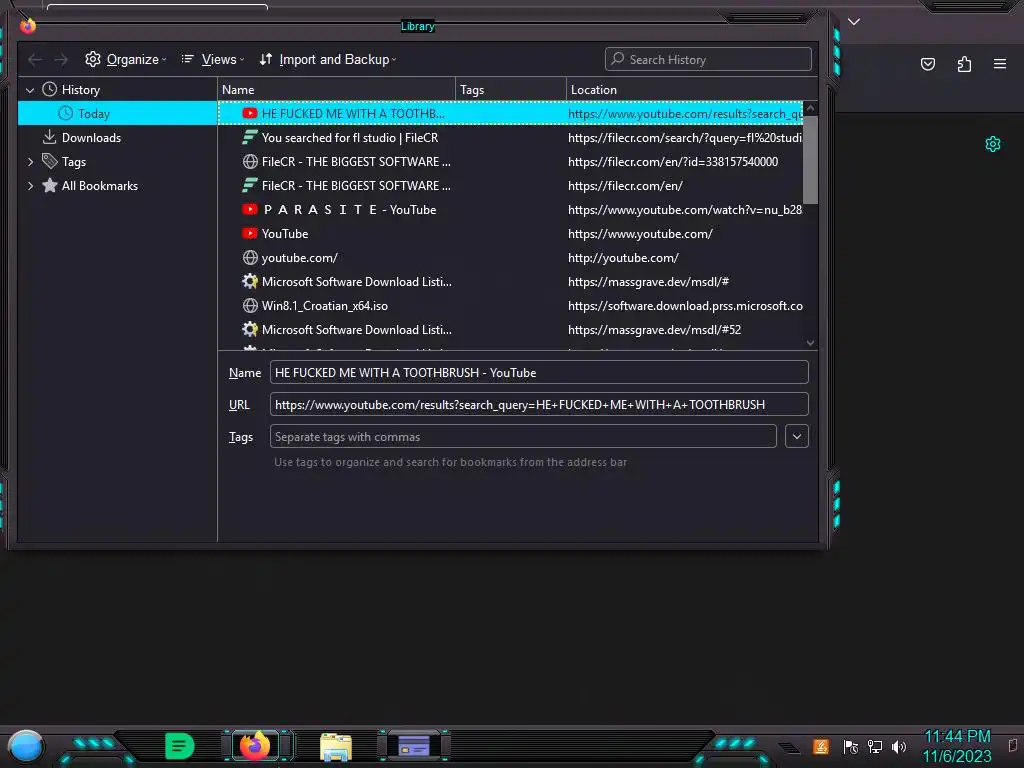The image size is (1024, 768).
Task: Show hidden tray icons arrow
Action: point(789,748)
